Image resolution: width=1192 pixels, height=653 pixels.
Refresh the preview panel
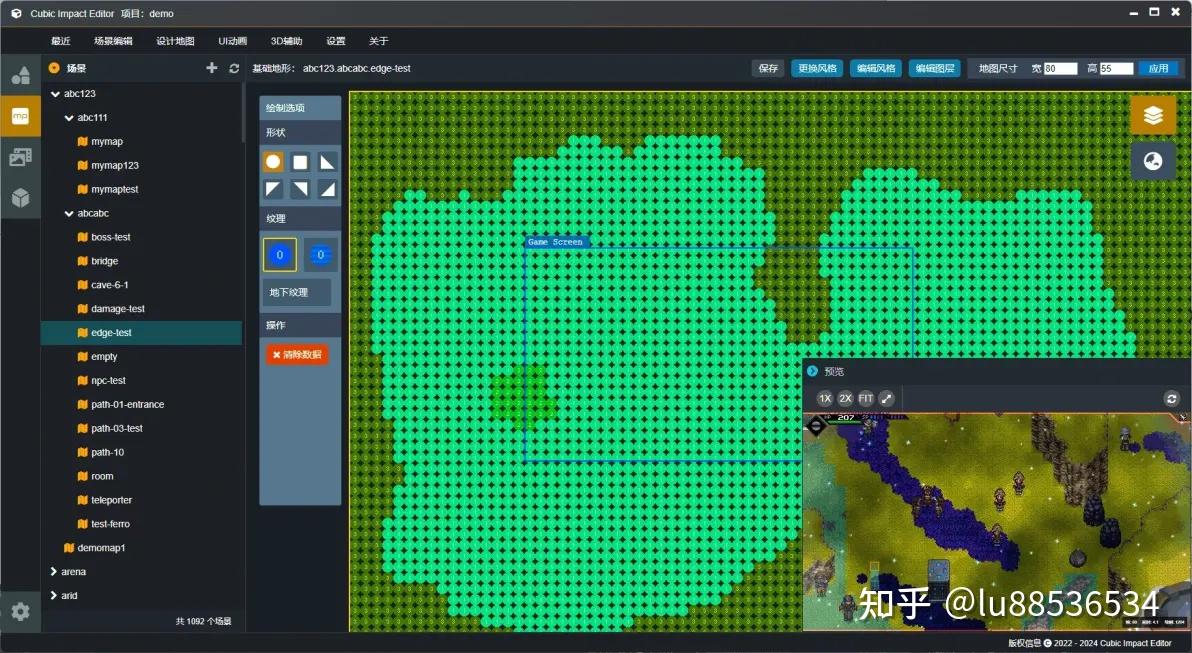click(x=1171, y=398)
